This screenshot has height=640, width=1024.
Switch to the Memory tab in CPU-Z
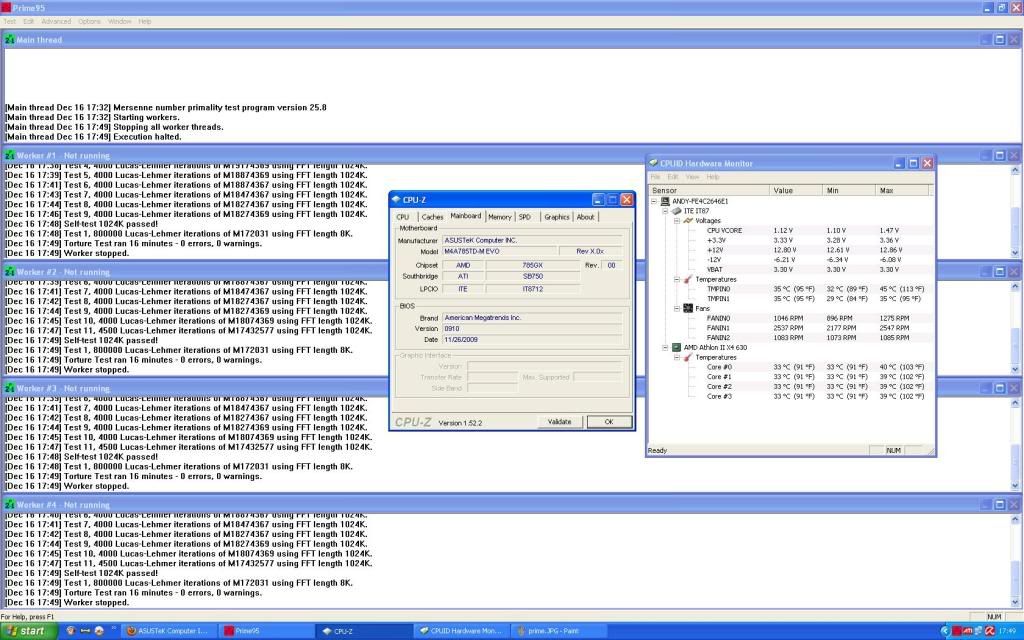[x=500, y=217]
